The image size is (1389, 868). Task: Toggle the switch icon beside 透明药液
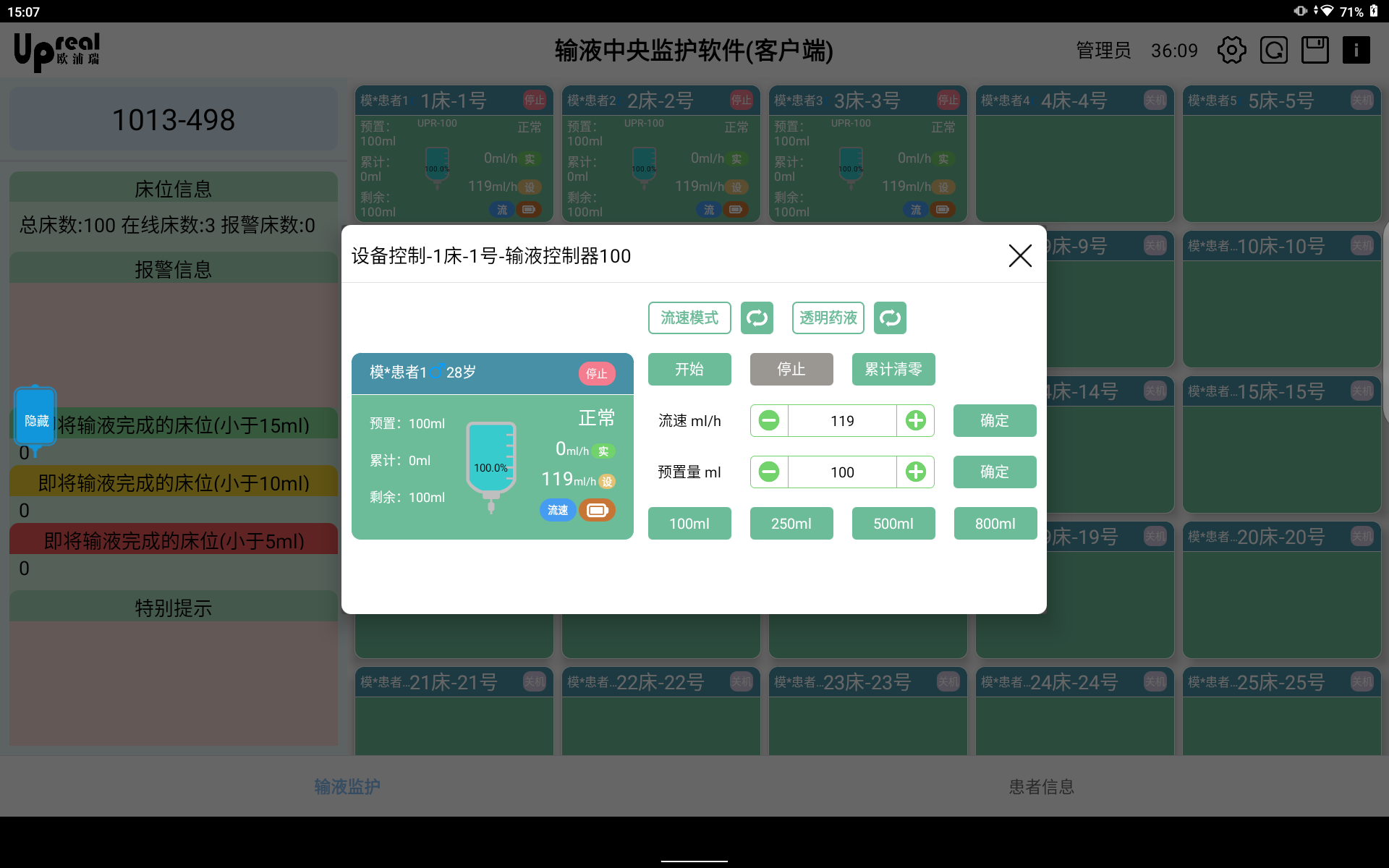point(890,318)
